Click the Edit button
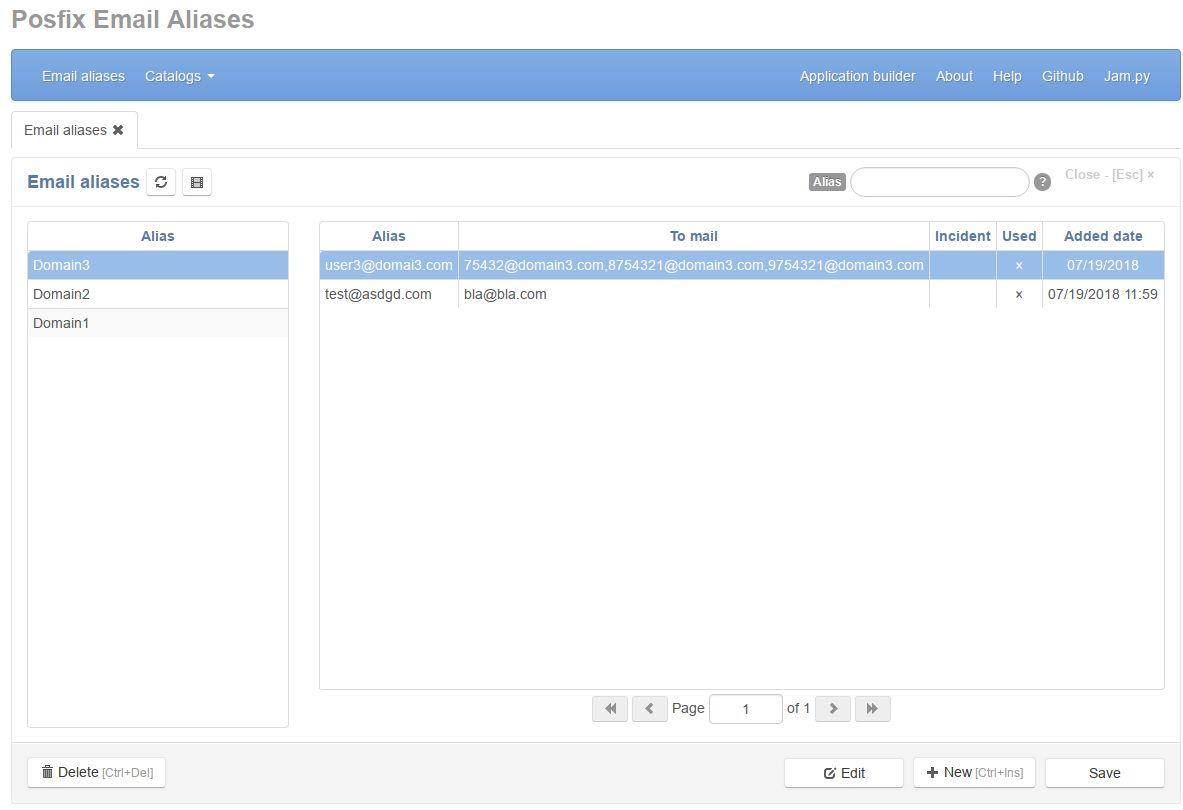This screenshot has height=810, width=1183. point(843,773)
